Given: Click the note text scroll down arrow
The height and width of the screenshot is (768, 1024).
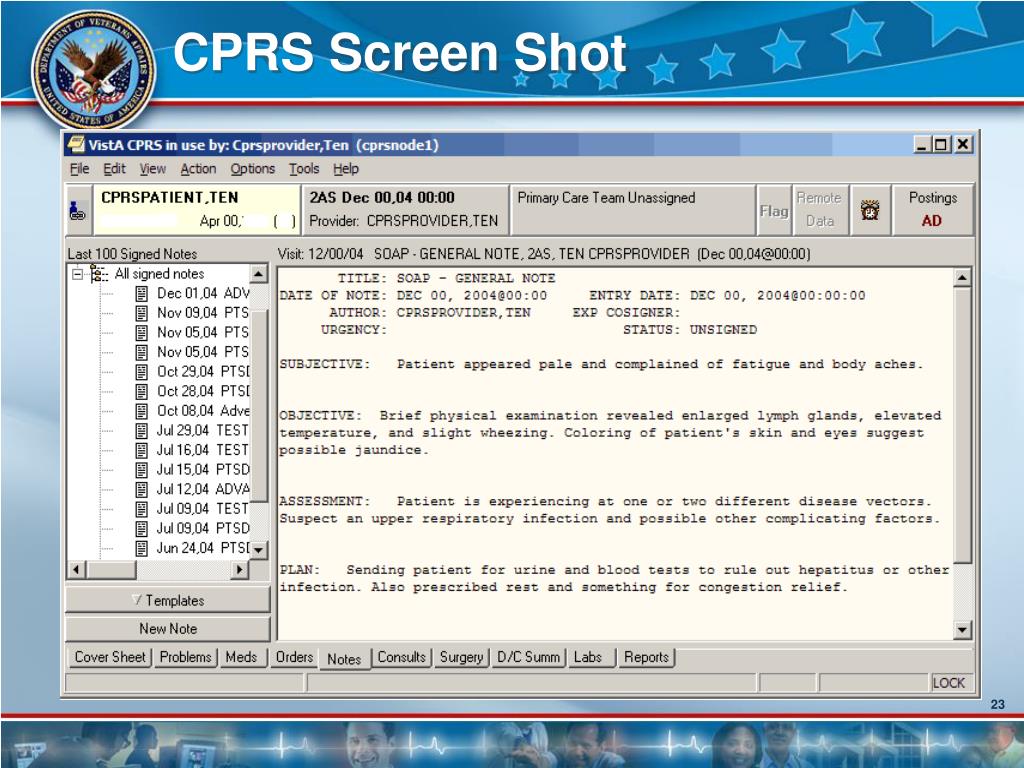Looking at the screenshot, I should (962, 630).
